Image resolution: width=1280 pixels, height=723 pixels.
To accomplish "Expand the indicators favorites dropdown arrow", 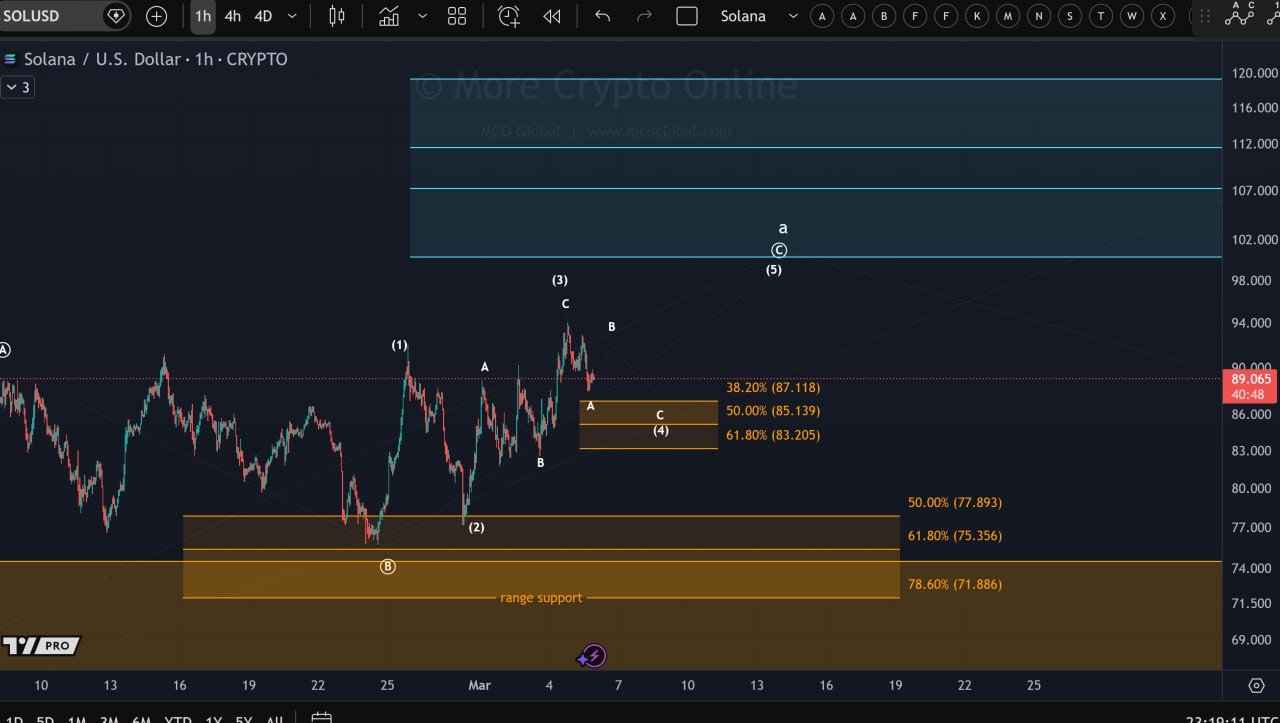I will [x=422, y=16].
